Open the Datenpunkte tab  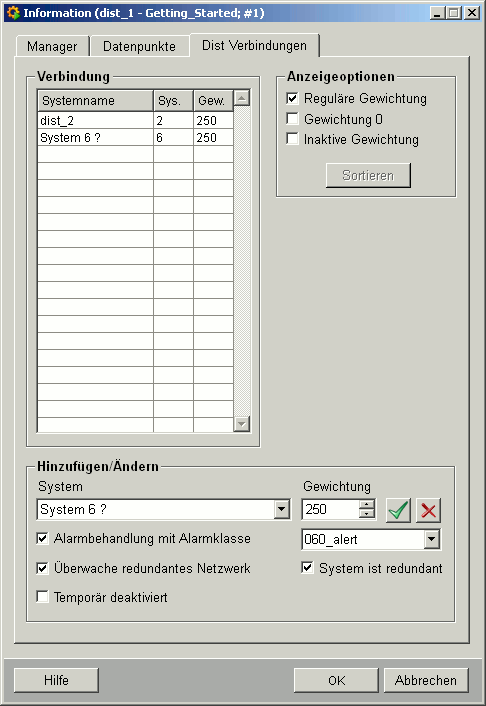pos(139,46)
